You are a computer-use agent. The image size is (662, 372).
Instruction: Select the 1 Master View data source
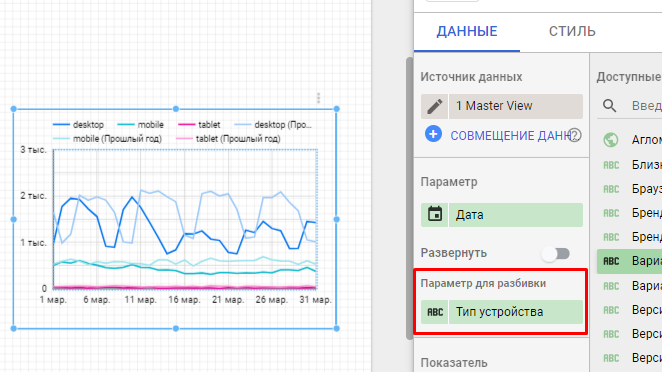pos(515,106)
